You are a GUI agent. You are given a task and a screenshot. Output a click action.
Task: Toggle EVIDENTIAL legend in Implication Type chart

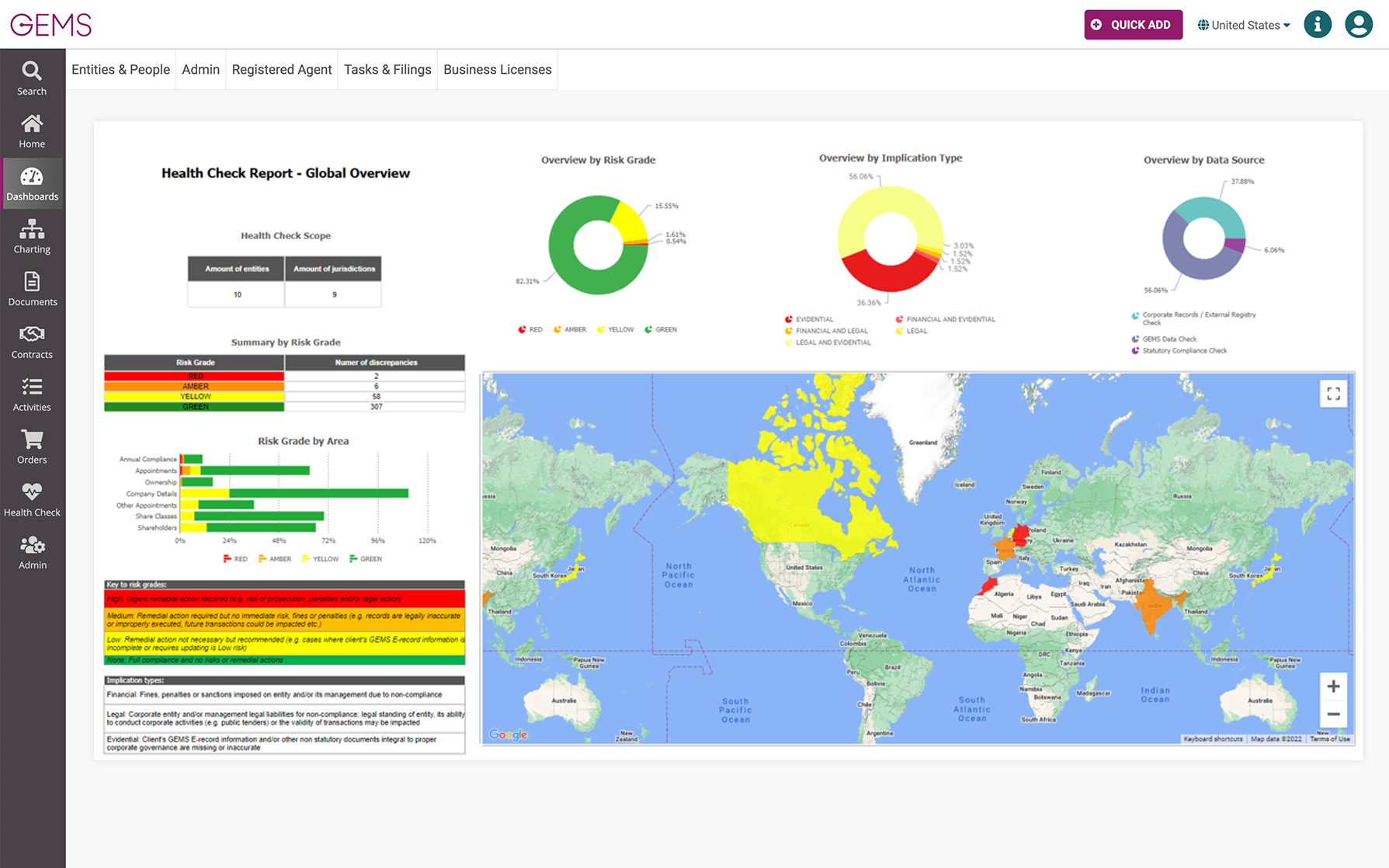[809, 319]
